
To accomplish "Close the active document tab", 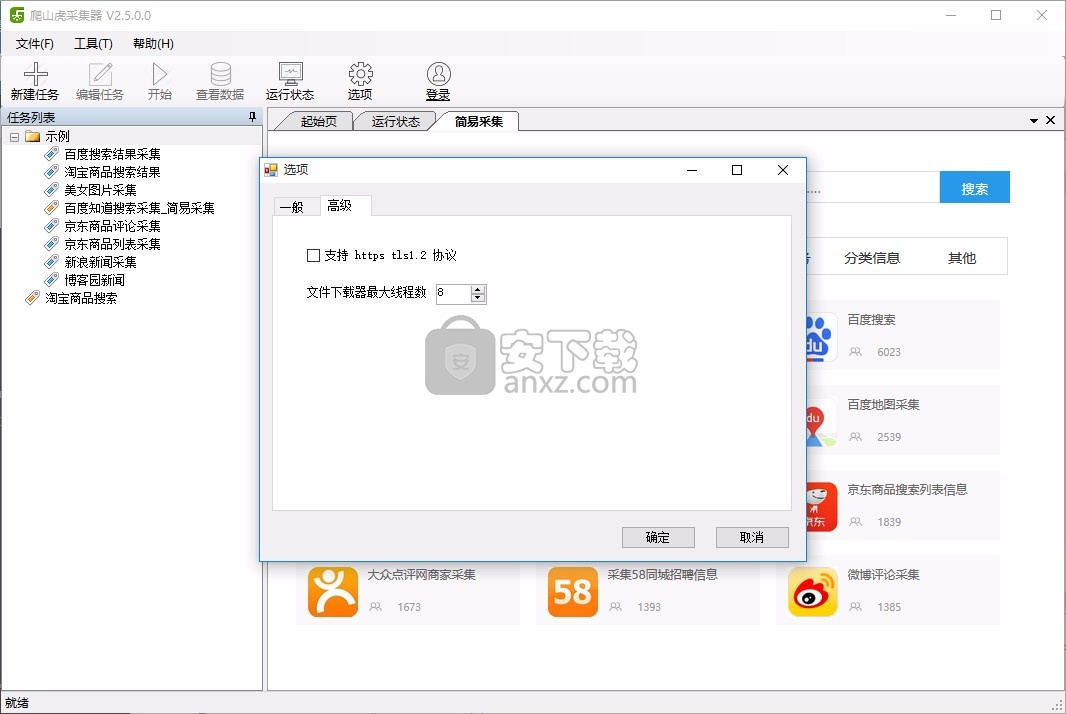I will click(x=1050, y=120).
